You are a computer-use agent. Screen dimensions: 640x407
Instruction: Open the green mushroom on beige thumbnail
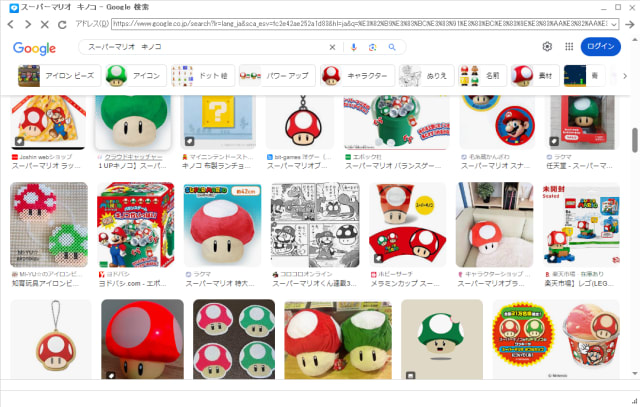click(442, 339)
